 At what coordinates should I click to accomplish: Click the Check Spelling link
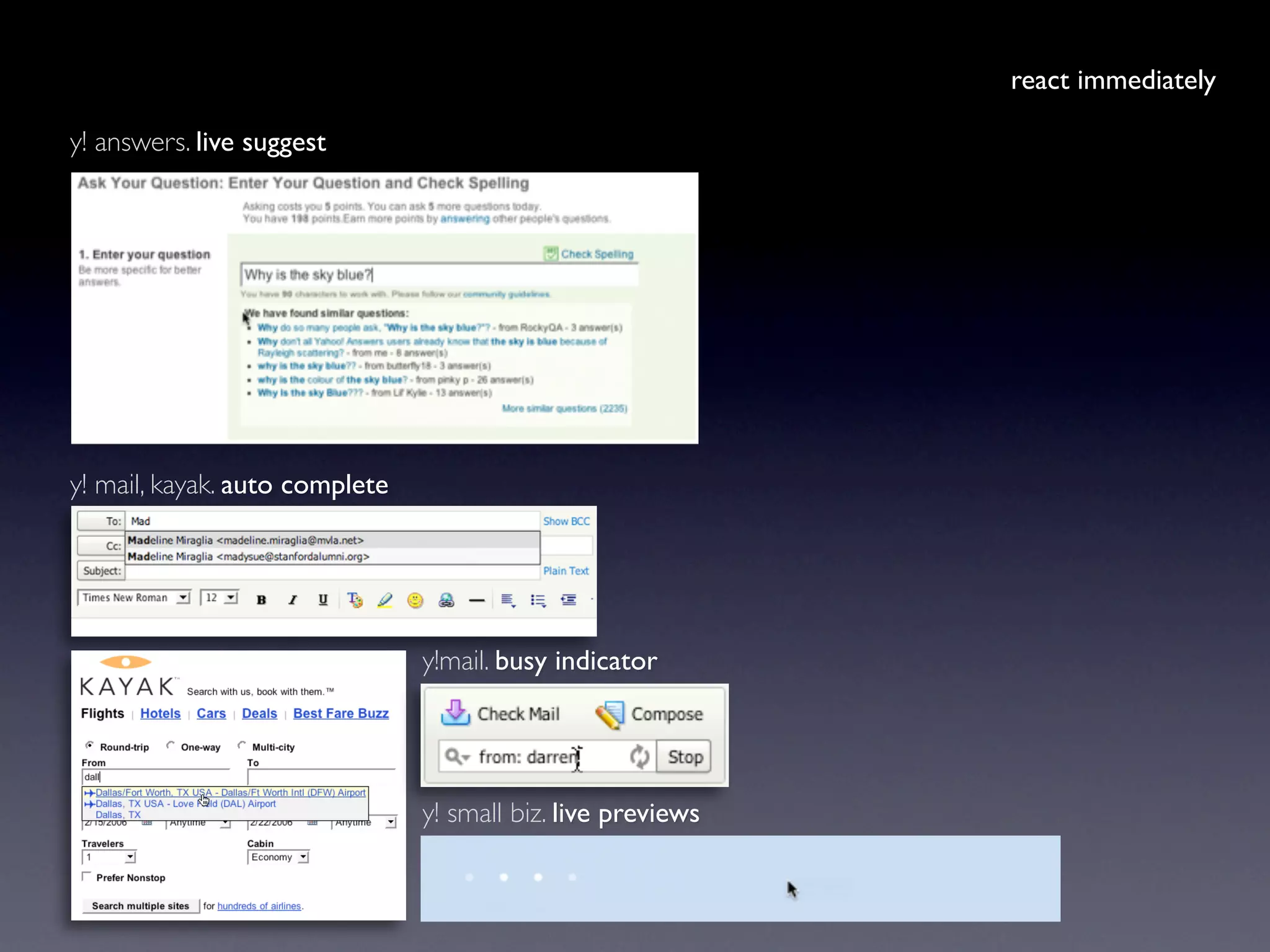click(597, 253)
